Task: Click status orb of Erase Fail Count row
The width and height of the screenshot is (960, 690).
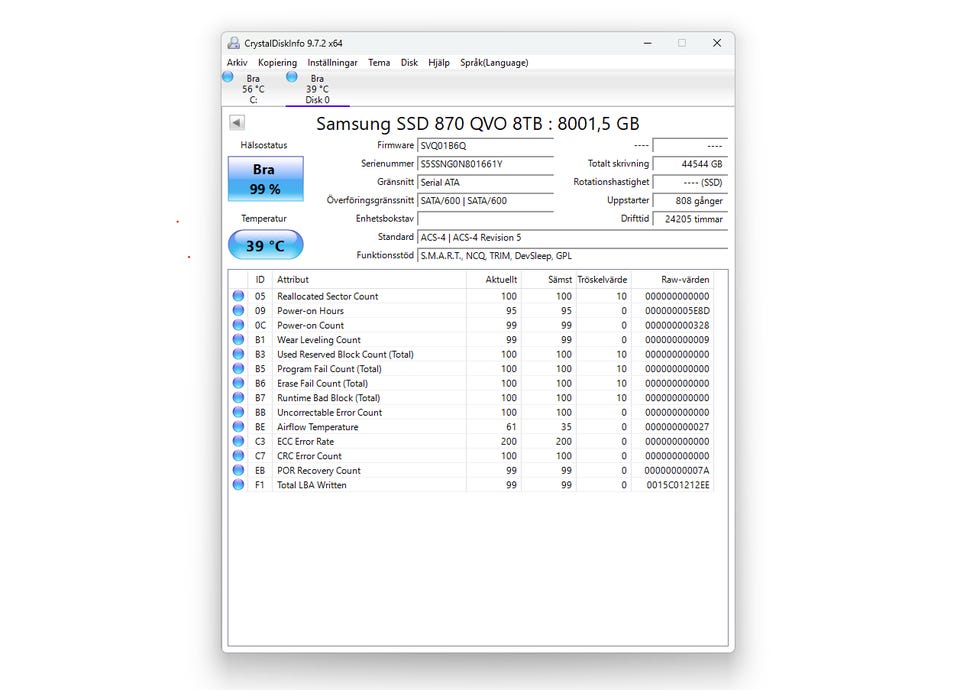Action: (x=238, y=383)
